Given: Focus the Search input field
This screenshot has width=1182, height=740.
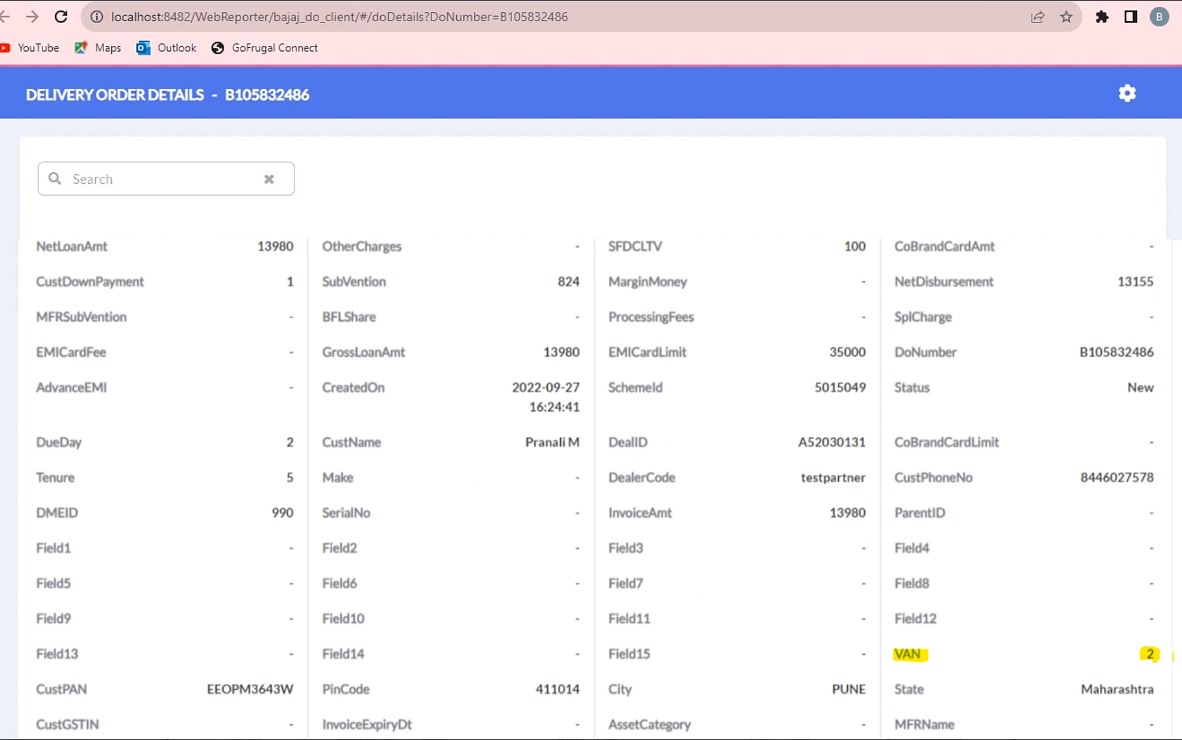Looking at the screenshot, I should click(x=166, y=179).
